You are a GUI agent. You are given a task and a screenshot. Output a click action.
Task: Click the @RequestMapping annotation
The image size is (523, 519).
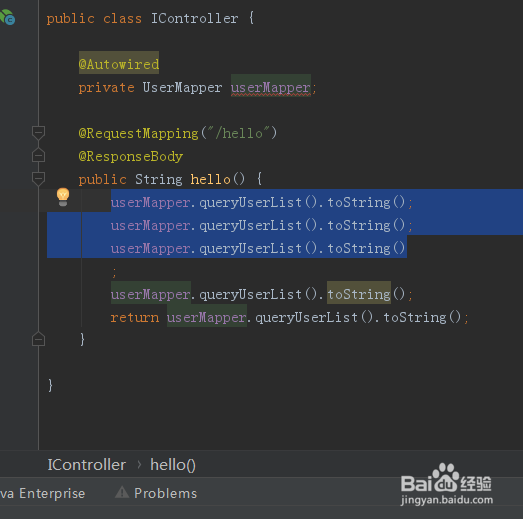pos(138,133)
